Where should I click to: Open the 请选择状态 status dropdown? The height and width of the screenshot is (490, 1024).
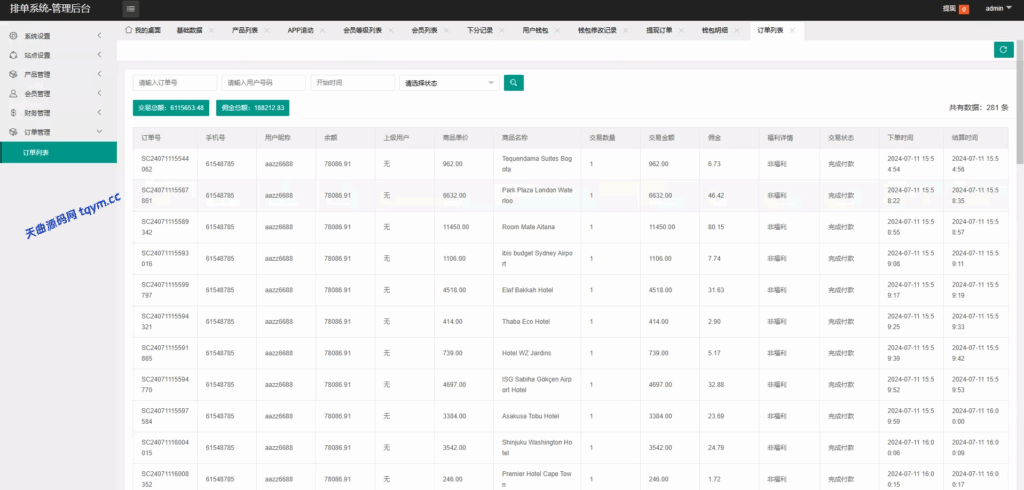point(449,83)
